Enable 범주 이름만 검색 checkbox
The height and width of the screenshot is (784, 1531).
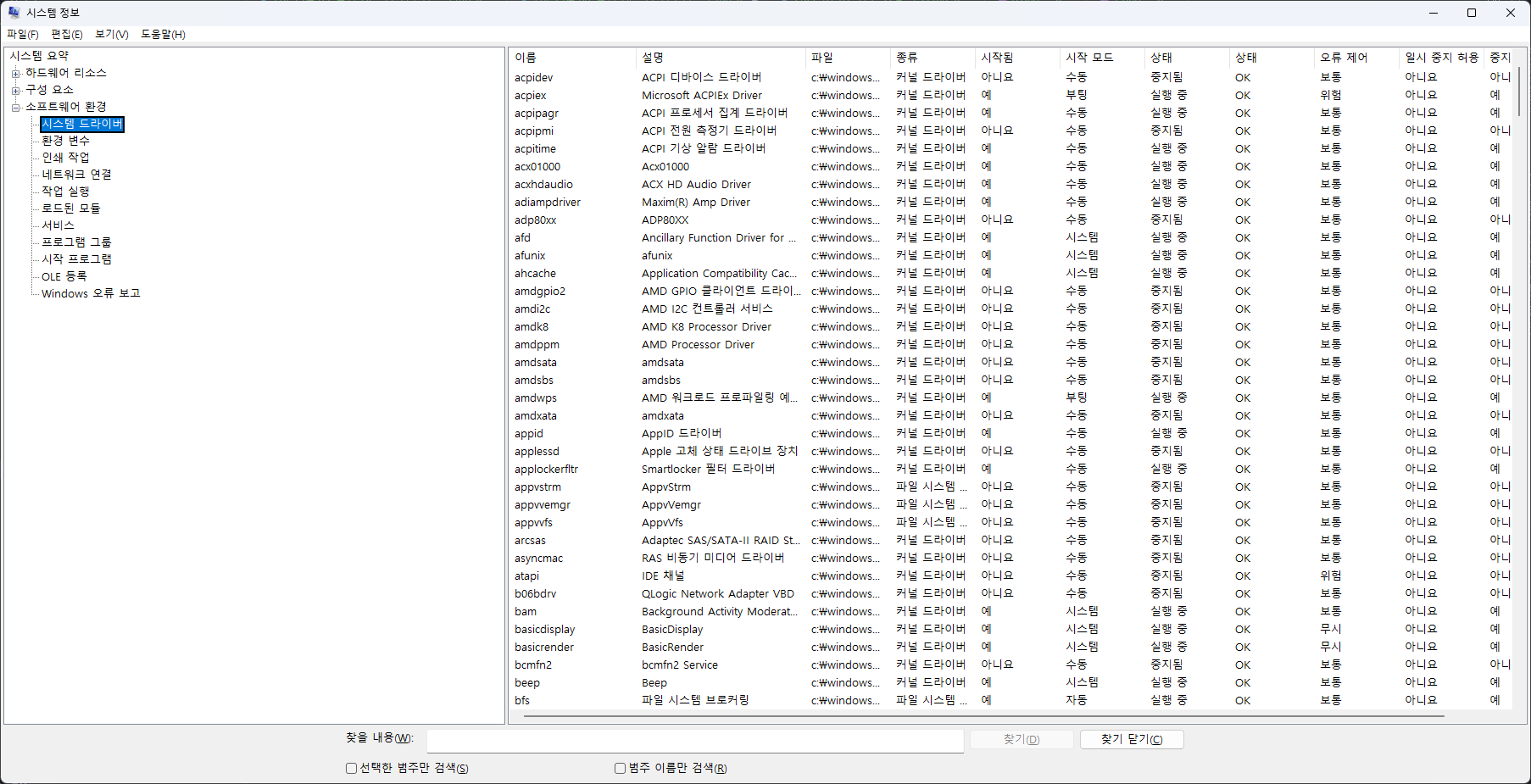tap(620, 768)
